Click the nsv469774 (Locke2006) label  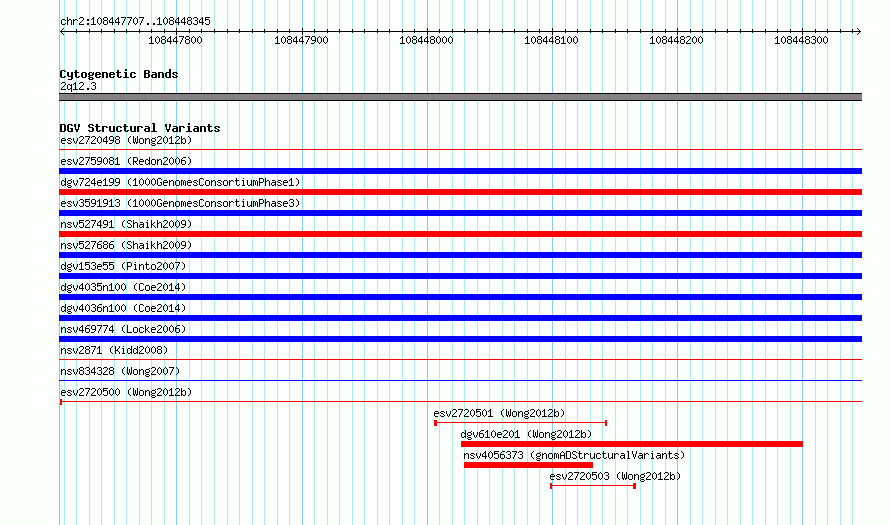tap(123, 329)
